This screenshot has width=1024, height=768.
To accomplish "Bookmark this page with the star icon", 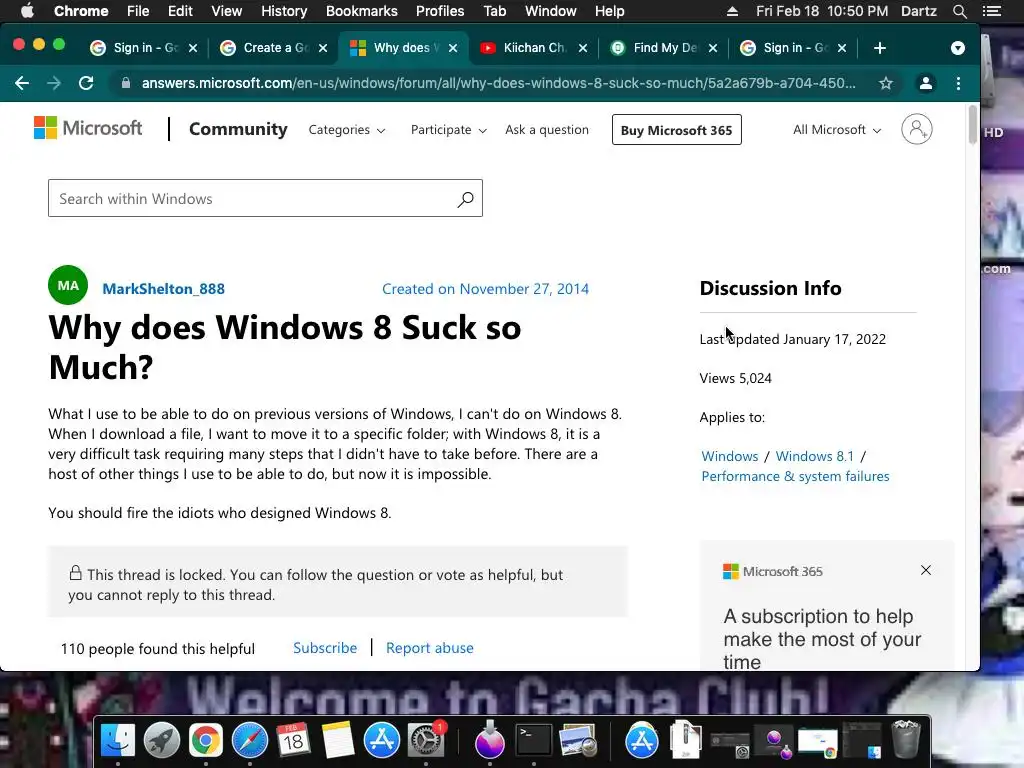I will 886,83.
